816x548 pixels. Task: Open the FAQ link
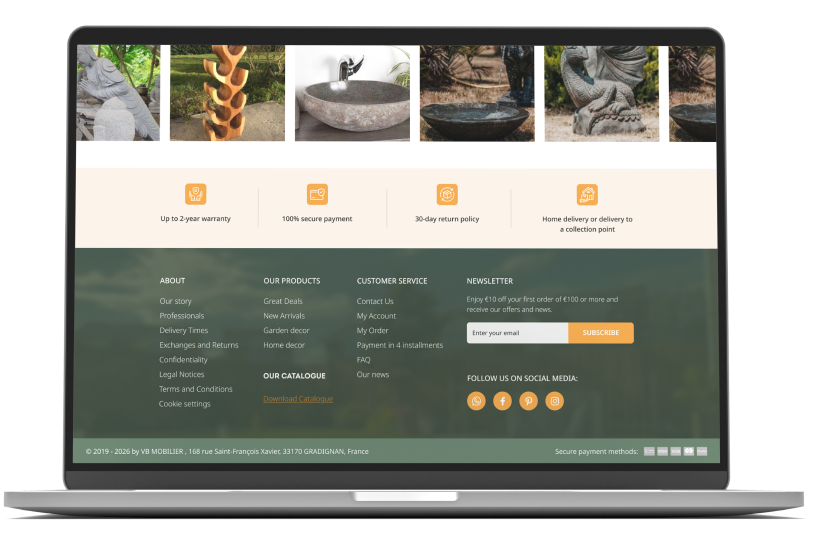pos(364,360)
